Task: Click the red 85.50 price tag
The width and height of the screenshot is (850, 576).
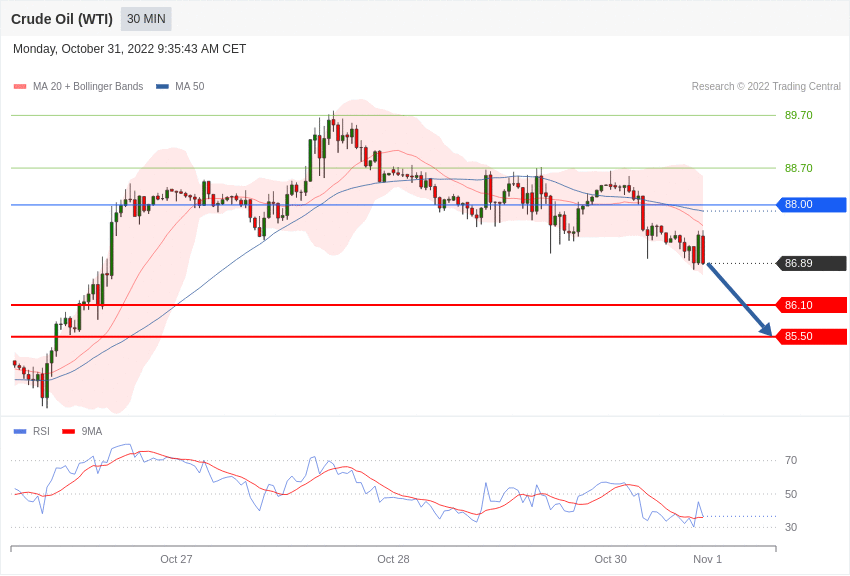Action: pos(811,337)
